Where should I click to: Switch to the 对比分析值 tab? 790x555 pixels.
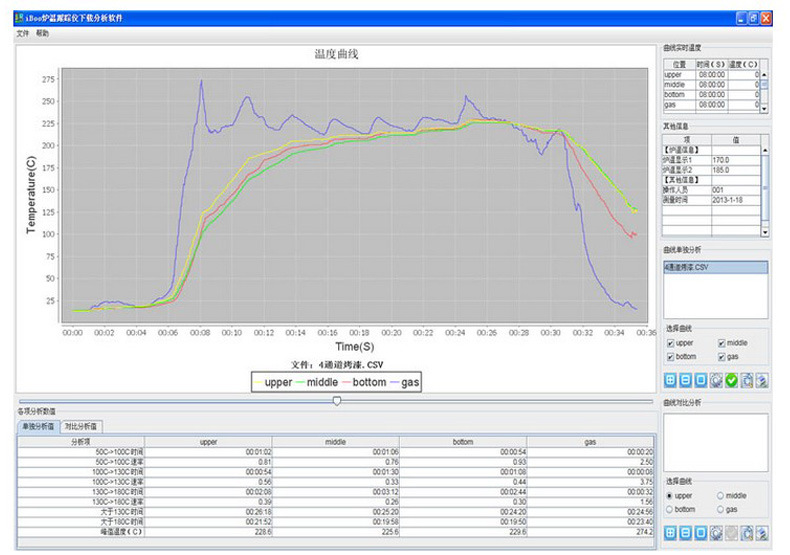coord(81,426)
